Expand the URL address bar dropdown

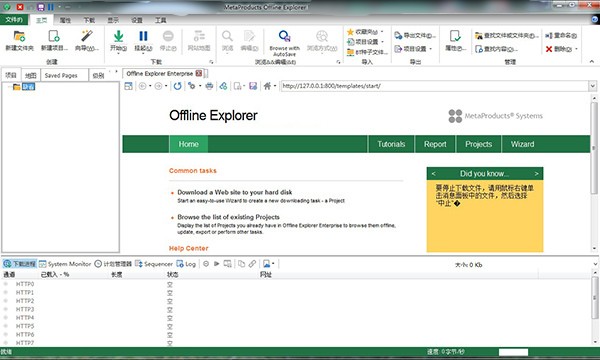pyautogui.click(x=592, y=86)
